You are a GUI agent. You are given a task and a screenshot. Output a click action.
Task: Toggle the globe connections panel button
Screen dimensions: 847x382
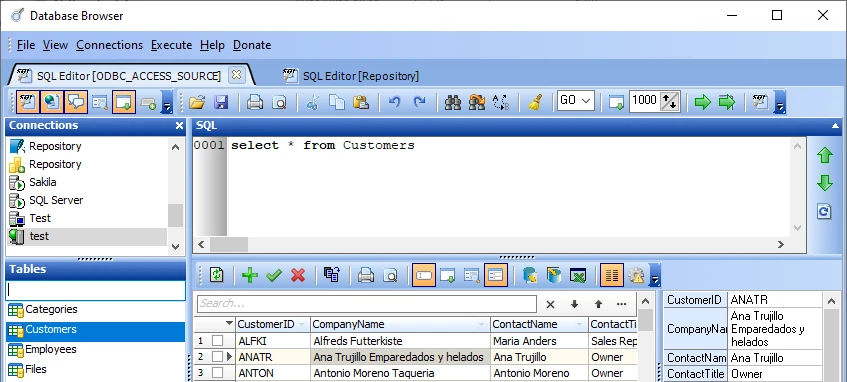52,102
